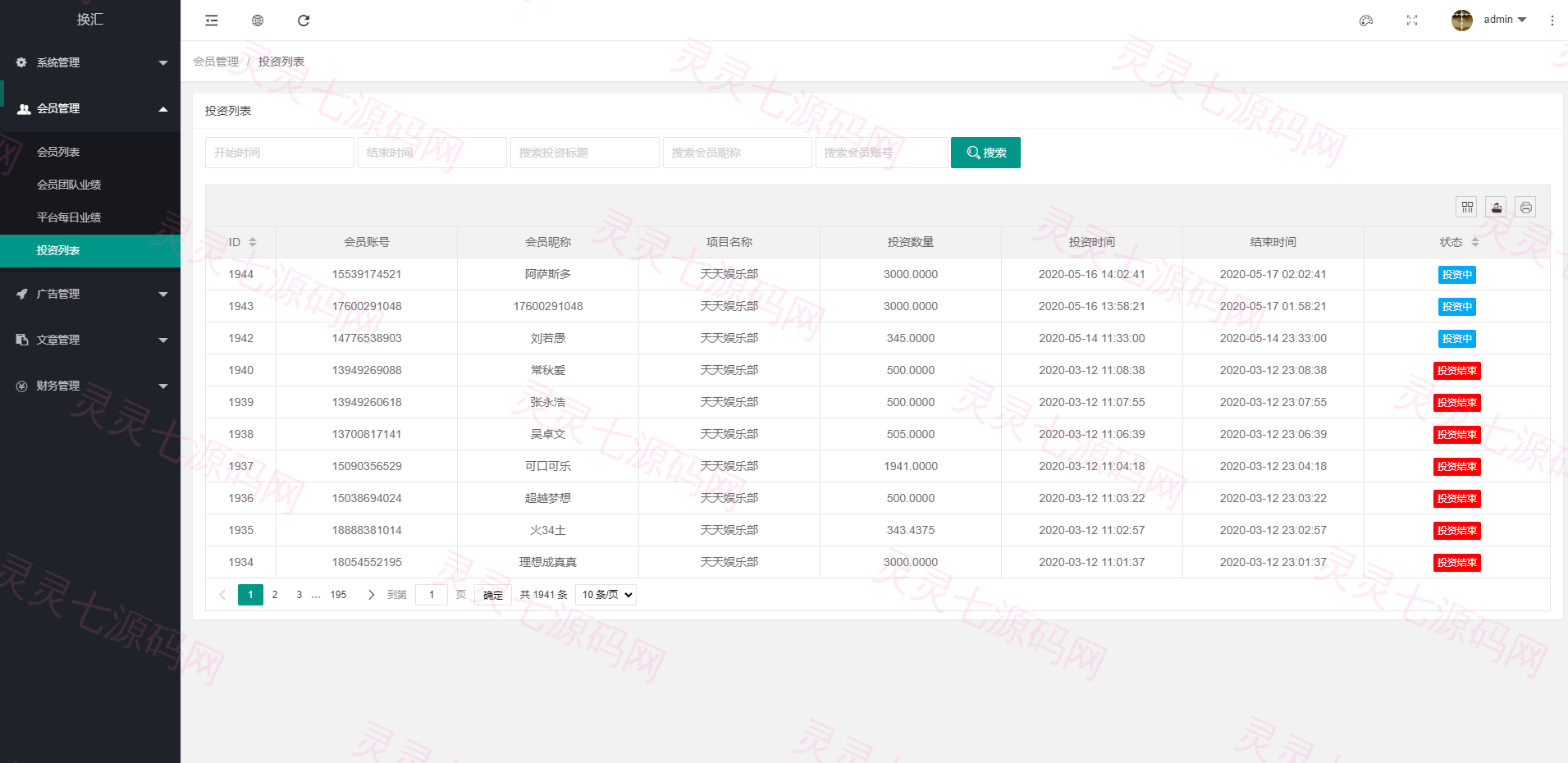Collapse the sidebar with the menu fold icon
The height and width of the screenshot is (763, 1568).
[212, 21]
